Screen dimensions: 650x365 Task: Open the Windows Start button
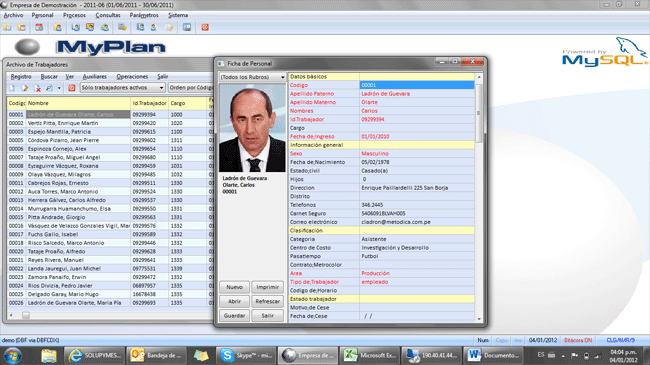[x=12, y=356]
